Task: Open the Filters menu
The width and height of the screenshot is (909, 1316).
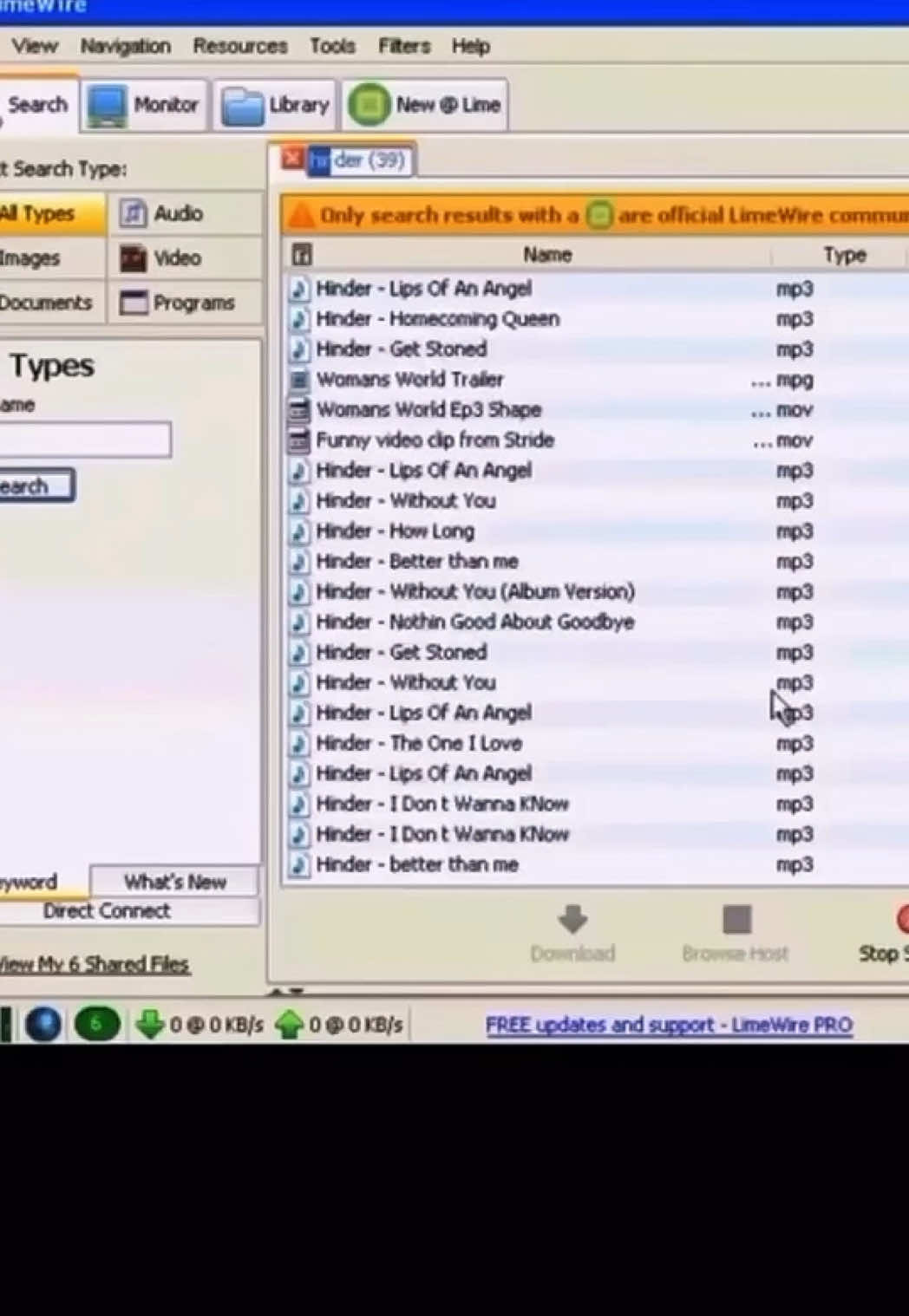Action: pos(404,46)
